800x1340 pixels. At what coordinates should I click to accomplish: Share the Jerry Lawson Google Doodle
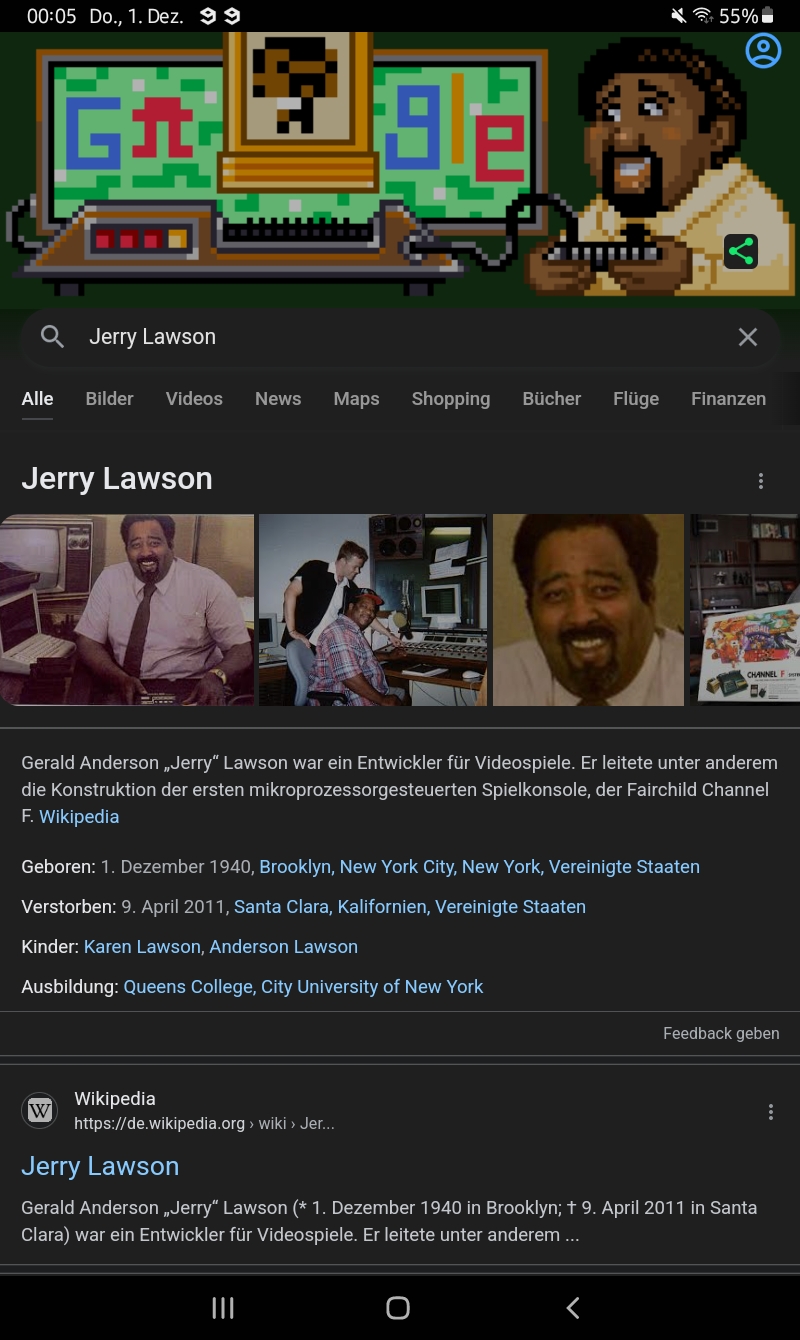(x=741, y=251)
